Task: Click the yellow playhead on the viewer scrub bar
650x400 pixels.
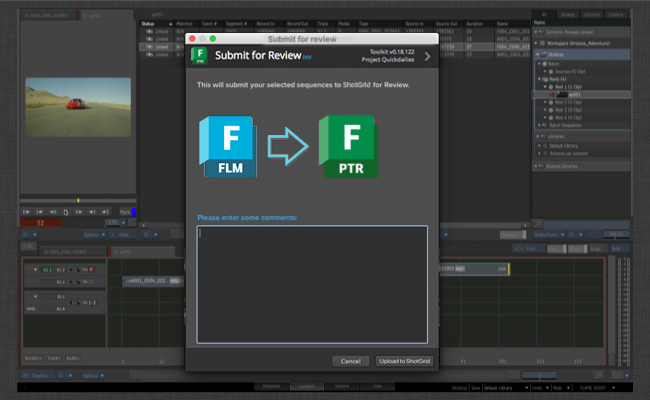Action: (78, 201)
